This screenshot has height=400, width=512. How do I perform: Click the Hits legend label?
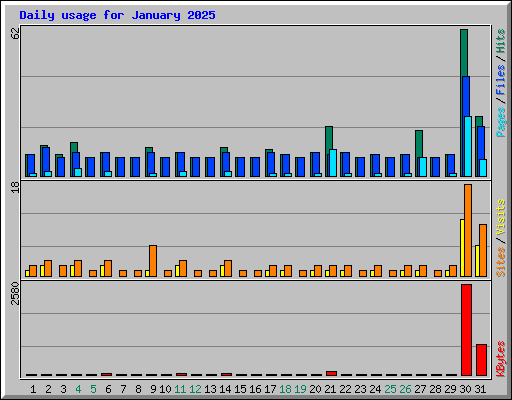(500, 41)
